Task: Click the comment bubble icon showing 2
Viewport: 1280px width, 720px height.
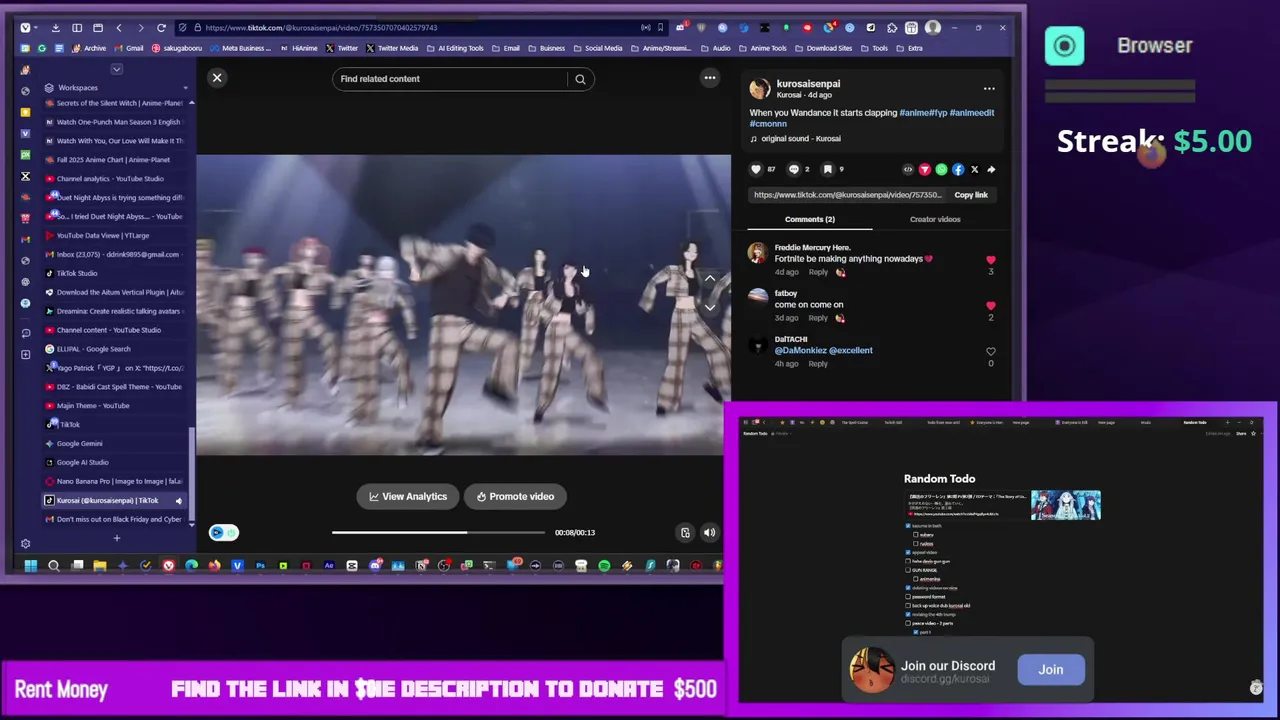Action: coord(794,170)
